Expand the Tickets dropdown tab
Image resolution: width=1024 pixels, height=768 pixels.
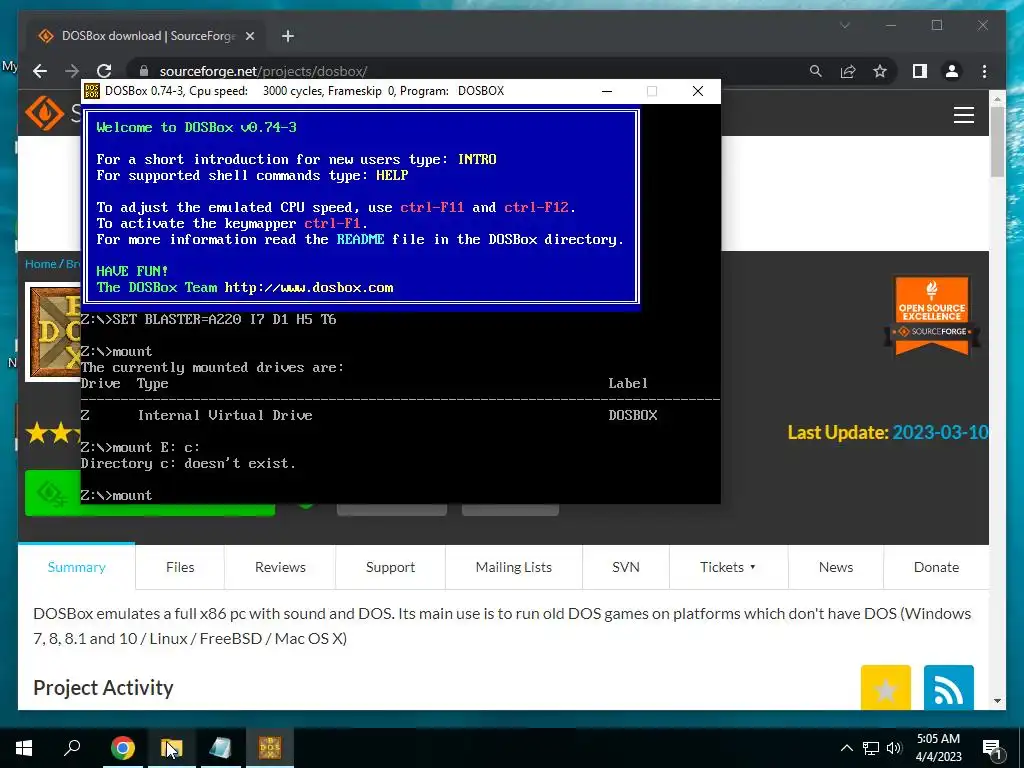coord(728,567)
